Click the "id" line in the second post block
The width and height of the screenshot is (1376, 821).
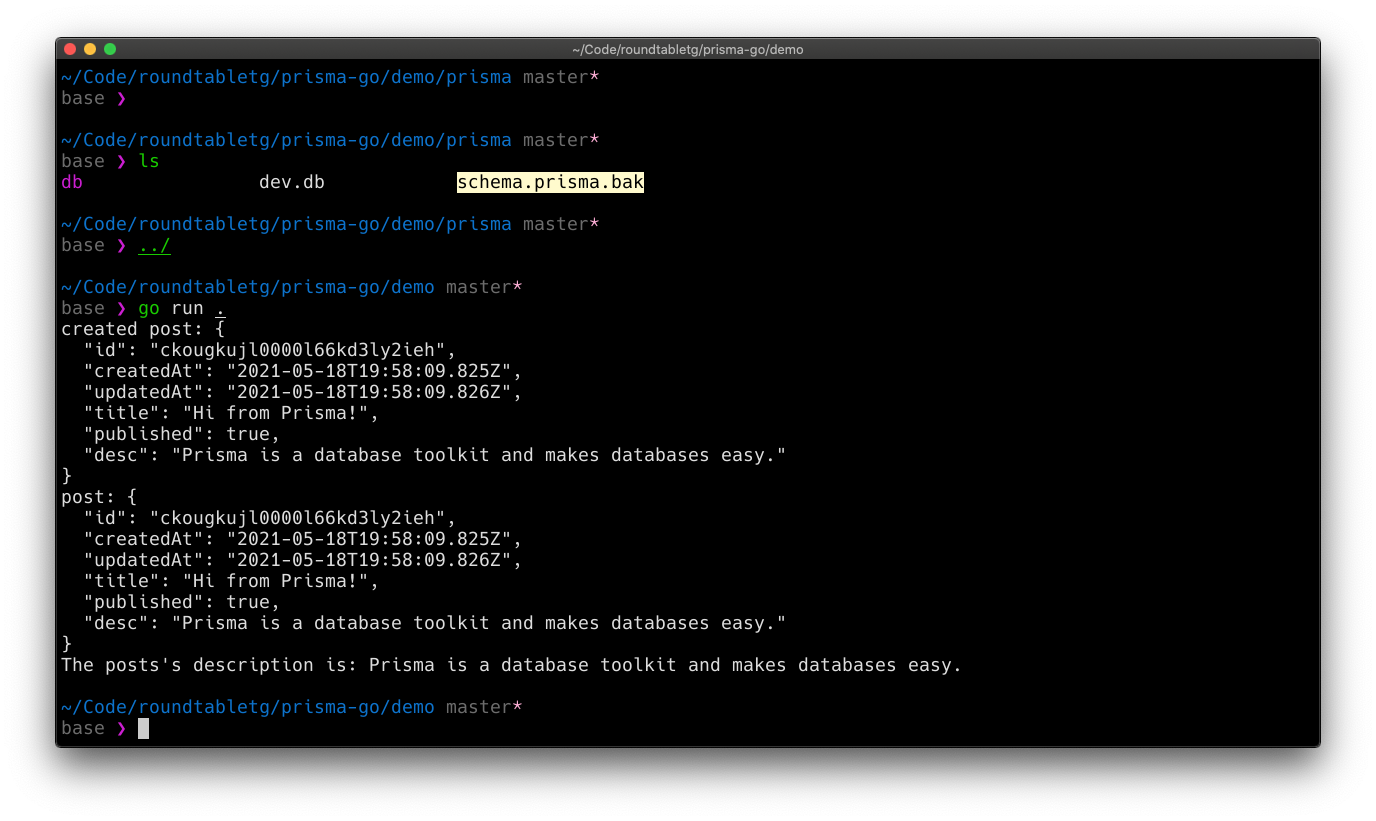click(x=270, y=518)
